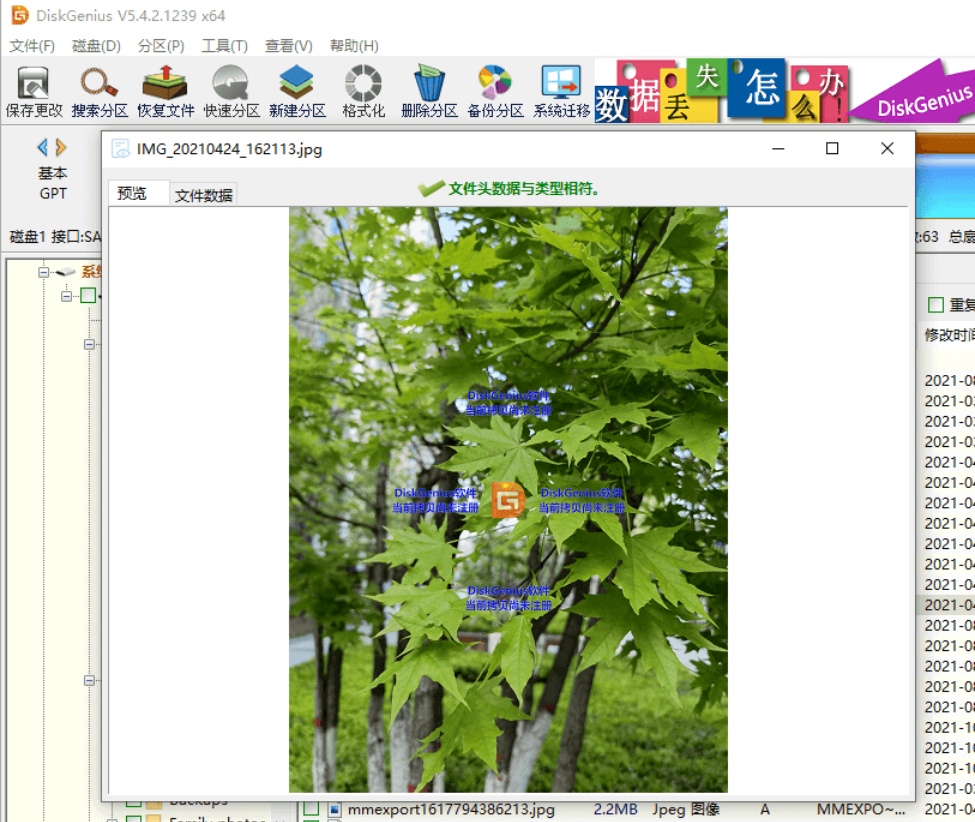Open the Backup Partition (备份分区) tool
975x822 pixels.
point(495,91)
